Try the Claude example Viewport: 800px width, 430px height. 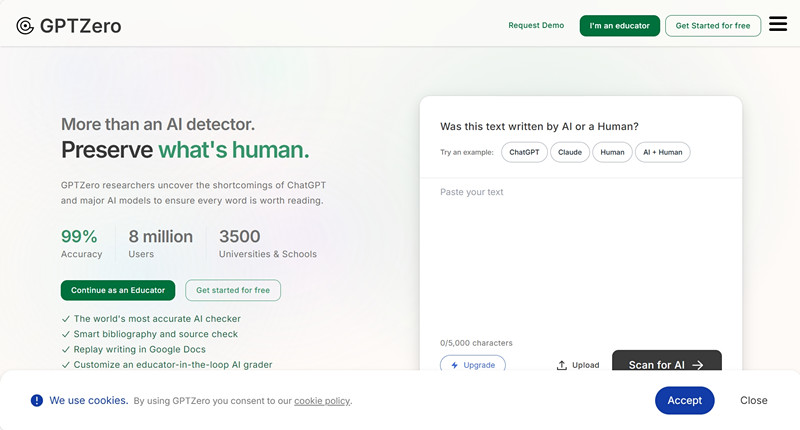point(569,152)
